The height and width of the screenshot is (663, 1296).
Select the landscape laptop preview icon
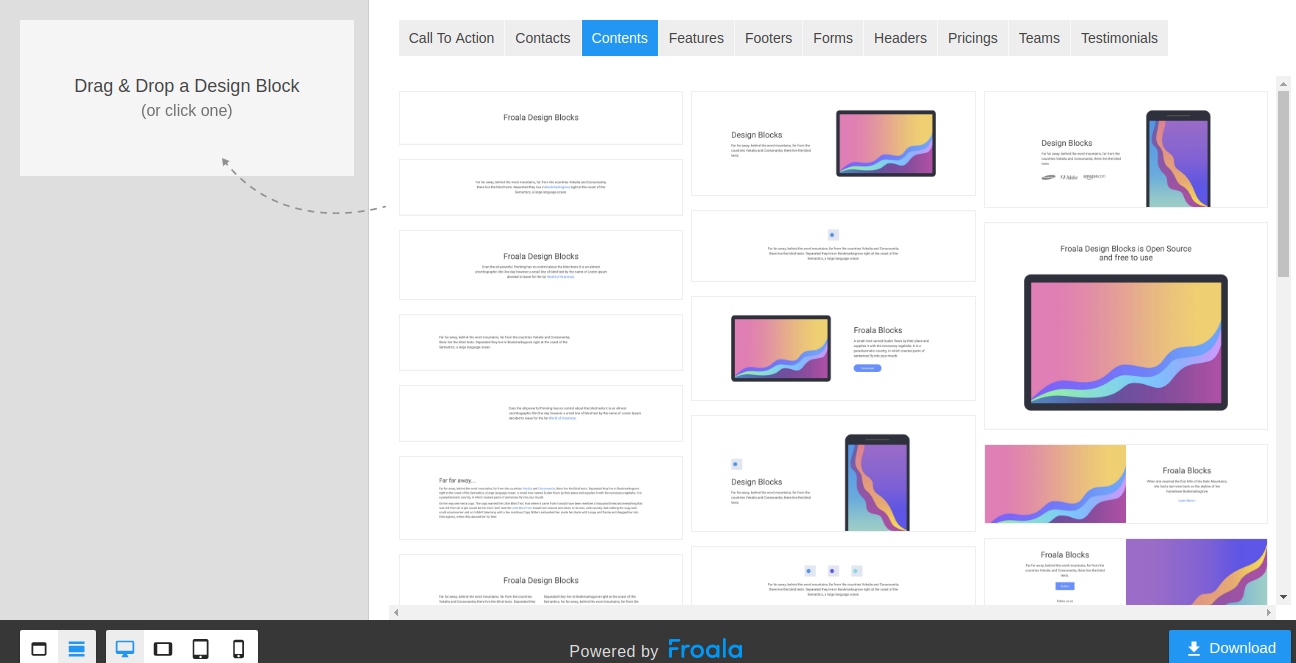(x=162, y=648)
